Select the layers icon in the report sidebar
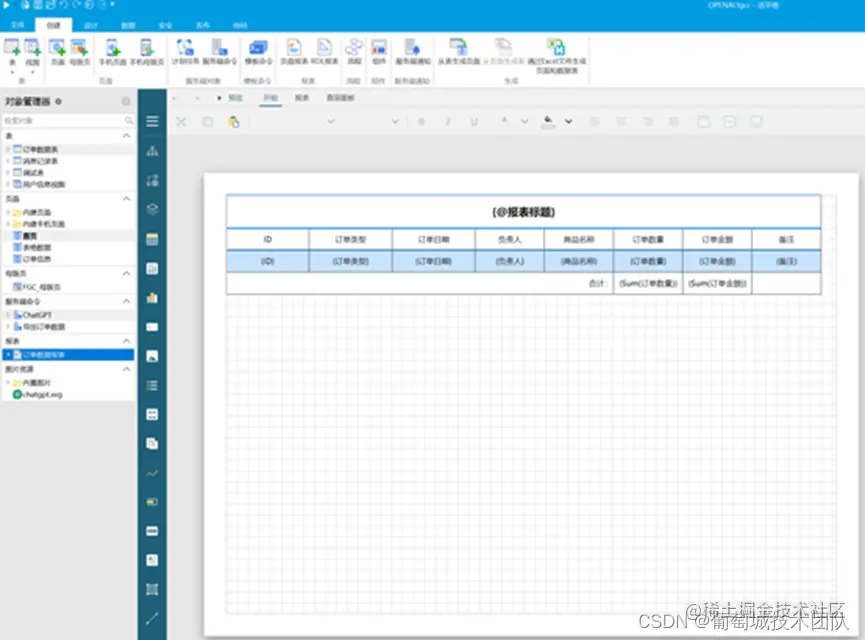Image resolution: width=865 pixels, height=640 pixels. 152,210
